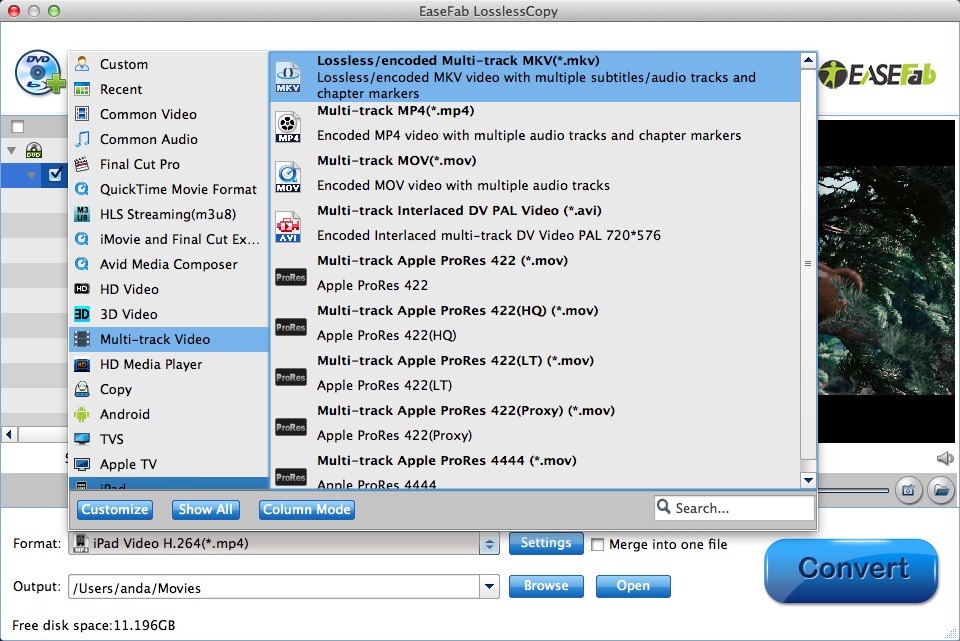960x641 pixels.
Task: Toggle the select-all checkbox in file list
Action: [18, 127]
